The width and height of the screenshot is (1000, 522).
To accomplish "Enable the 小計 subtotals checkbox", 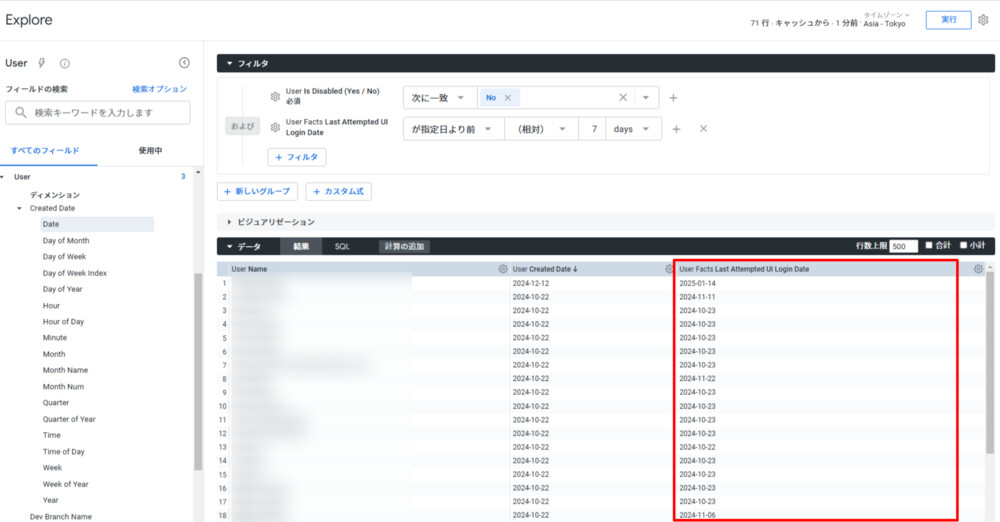I will [964, 245].
